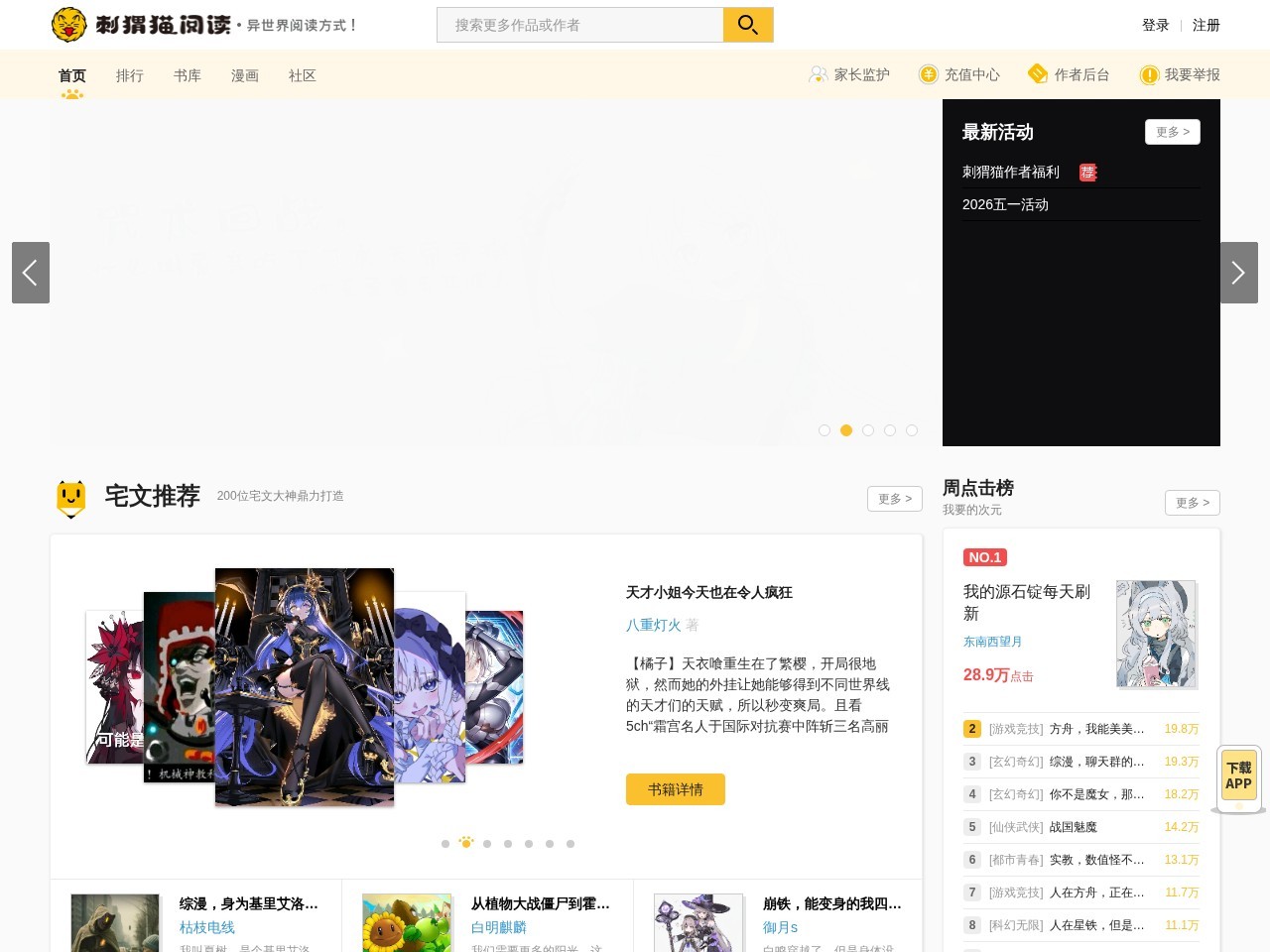Click the NO.1 ranking badge
The image size is (1270, 952).
coord(985,557)
